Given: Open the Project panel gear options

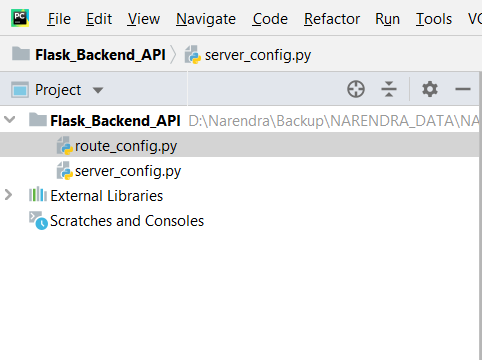Looking at the screenshot, I should 430,89.
